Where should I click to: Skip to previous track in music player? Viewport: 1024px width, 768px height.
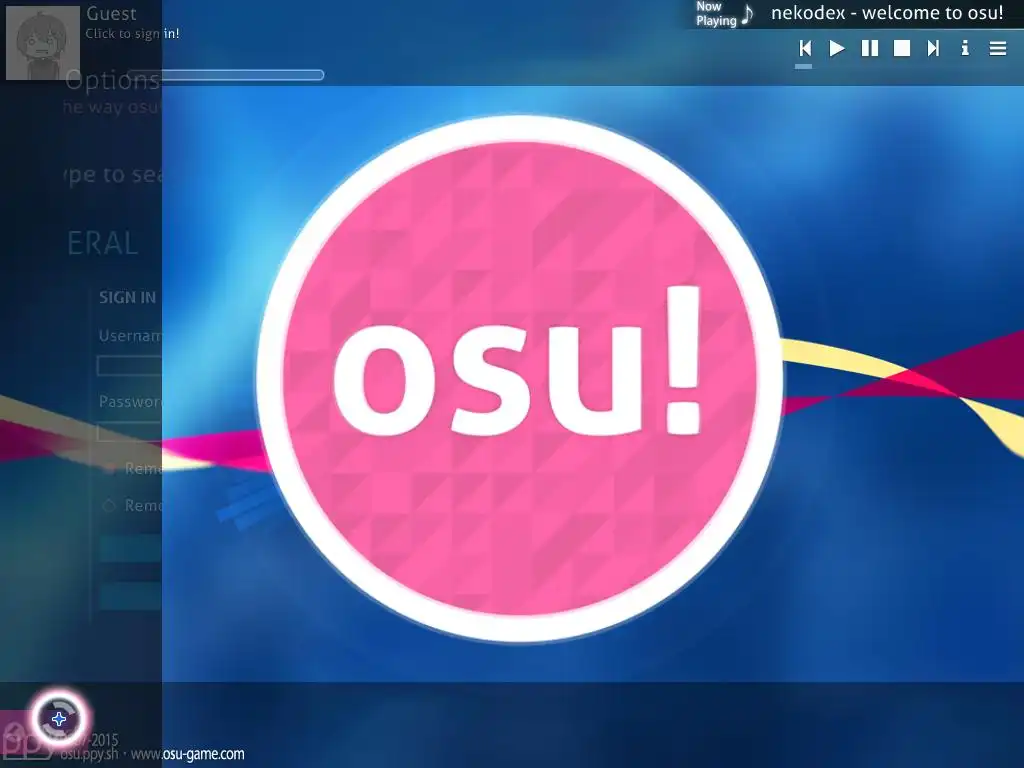click(805, 48)
